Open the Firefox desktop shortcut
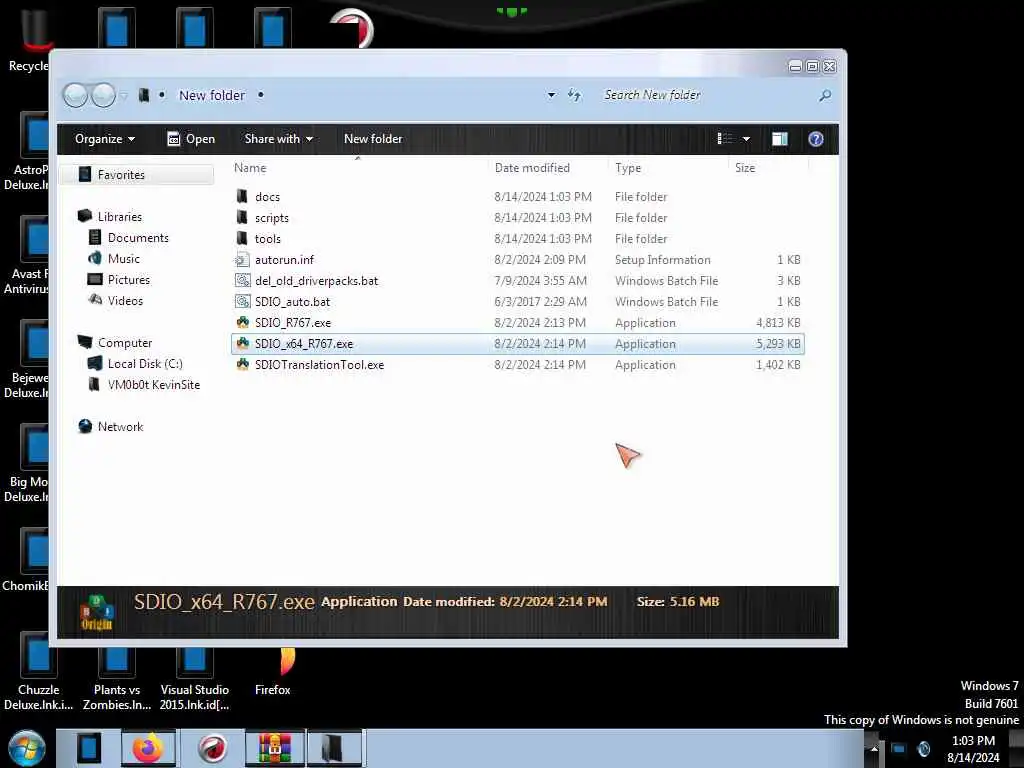Image resolution: width=1024 pixels, height=768 pixels. tap(273, 673)
